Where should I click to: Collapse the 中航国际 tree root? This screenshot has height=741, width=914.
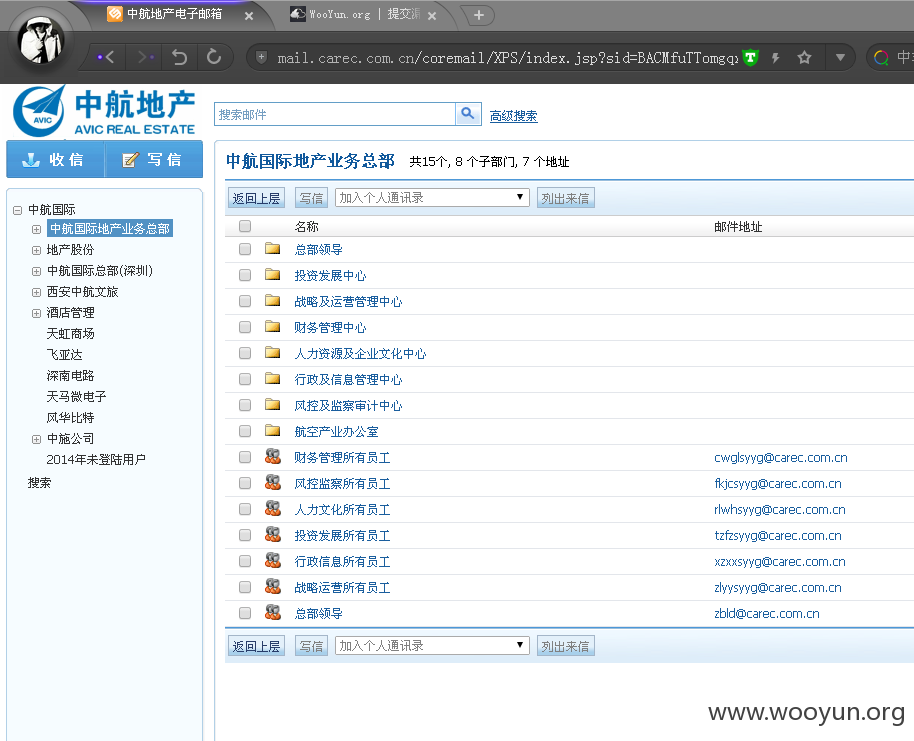(17, 210)
